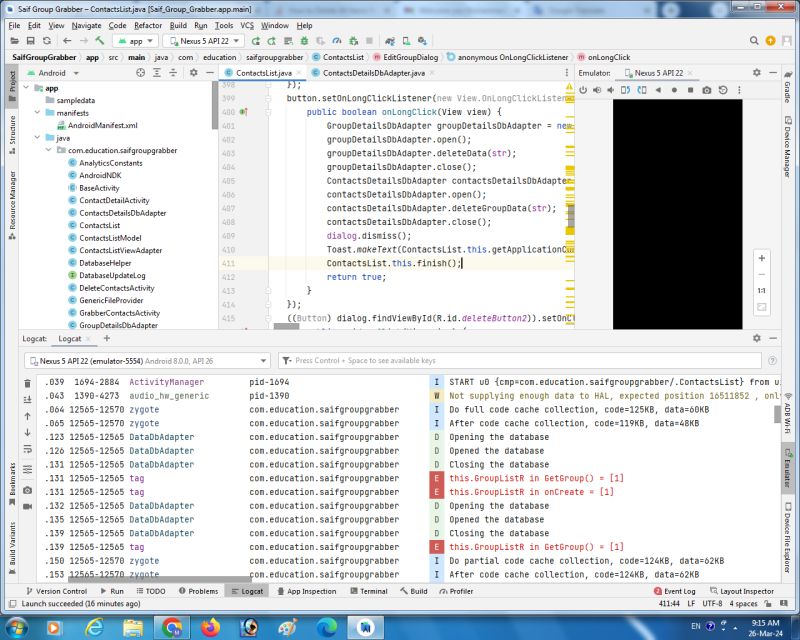This screenshot has width=800, height=640.
Task: Take a screenshot with the emulator camera icon
Action: (x=706, y=88)
